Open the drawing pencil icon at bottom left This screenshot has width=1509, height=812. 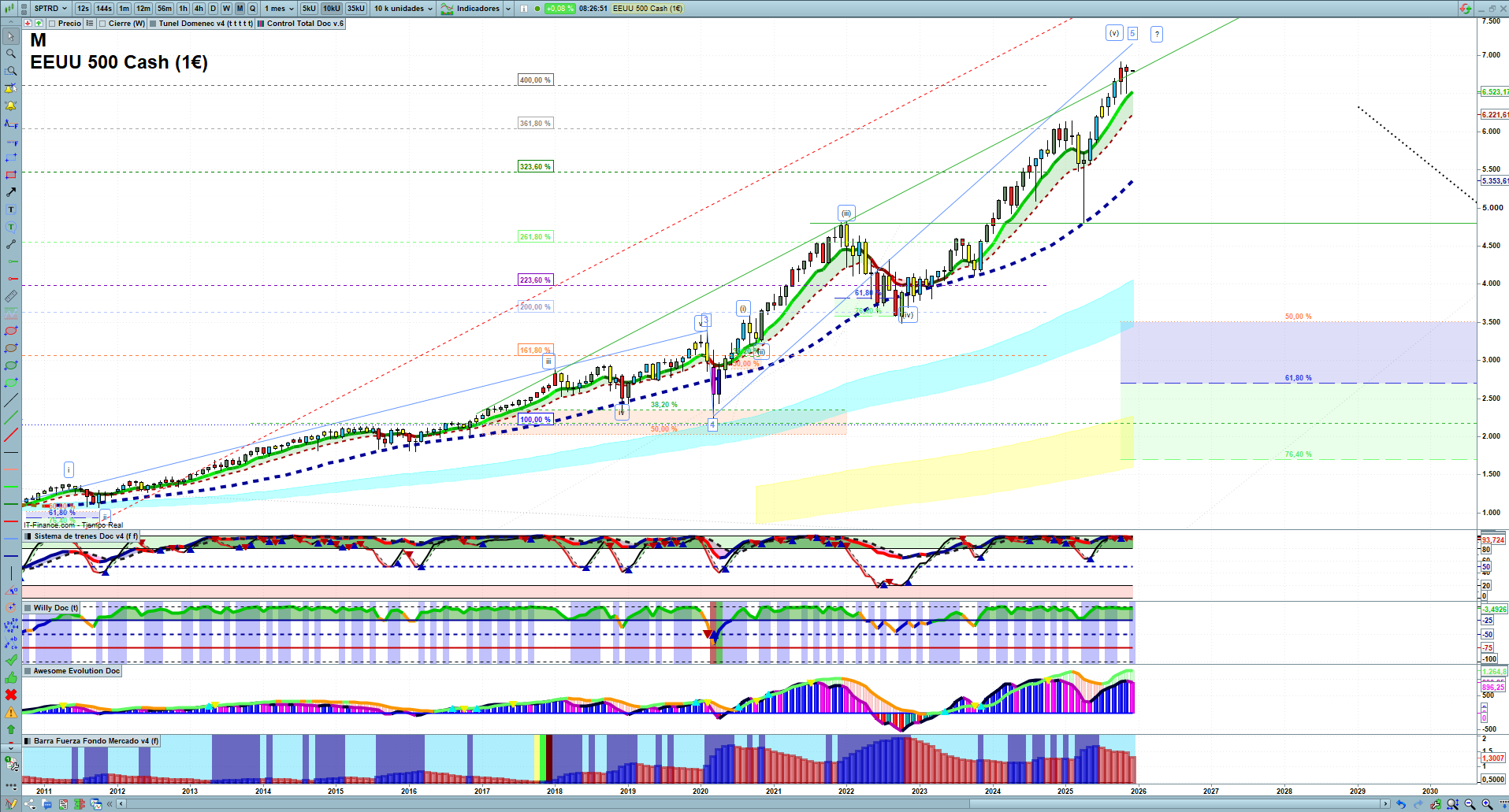click(x=11, y=804)
